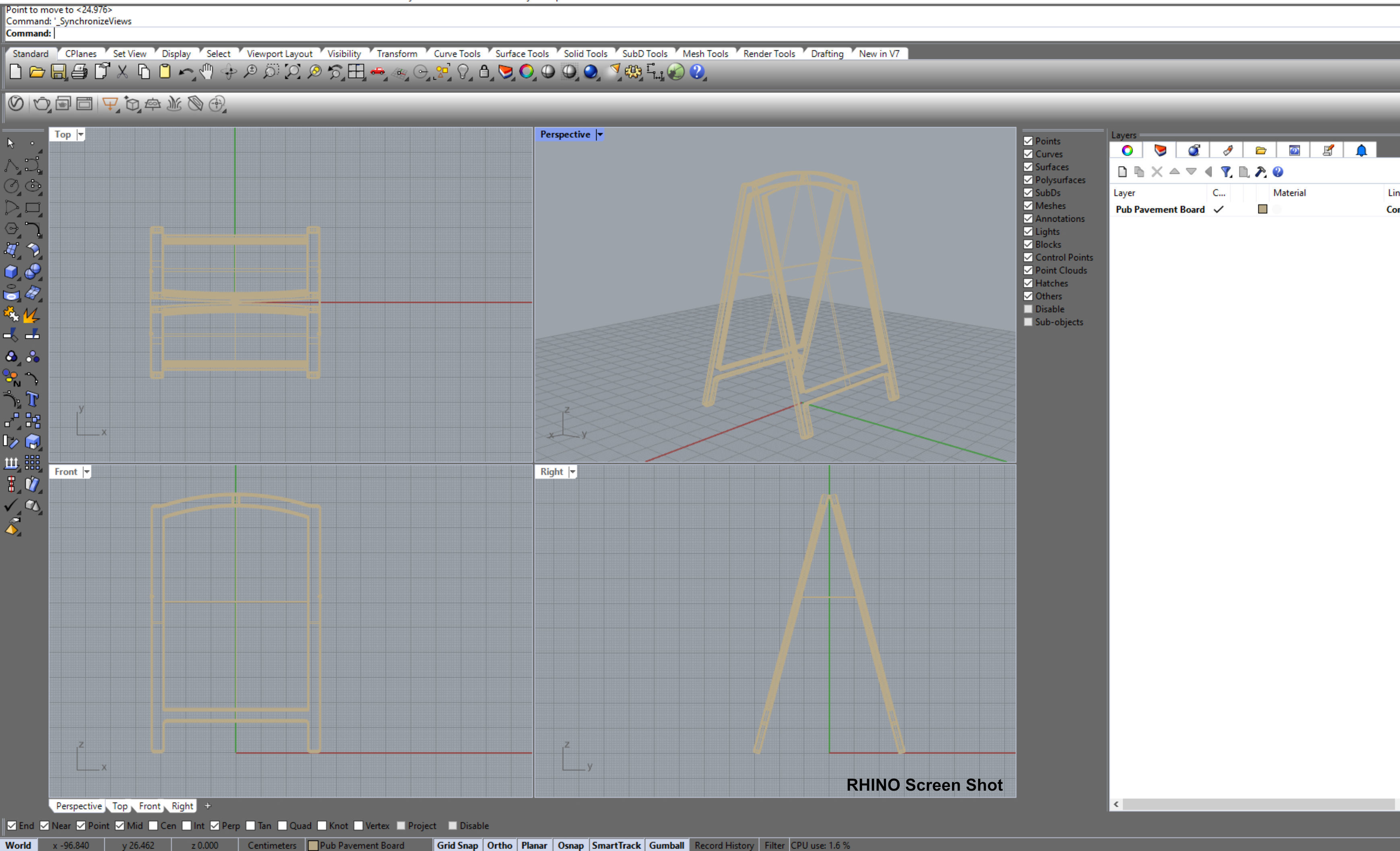
Task: Open the Front viewport tab at bottom
Action: [x=149, y=806]
